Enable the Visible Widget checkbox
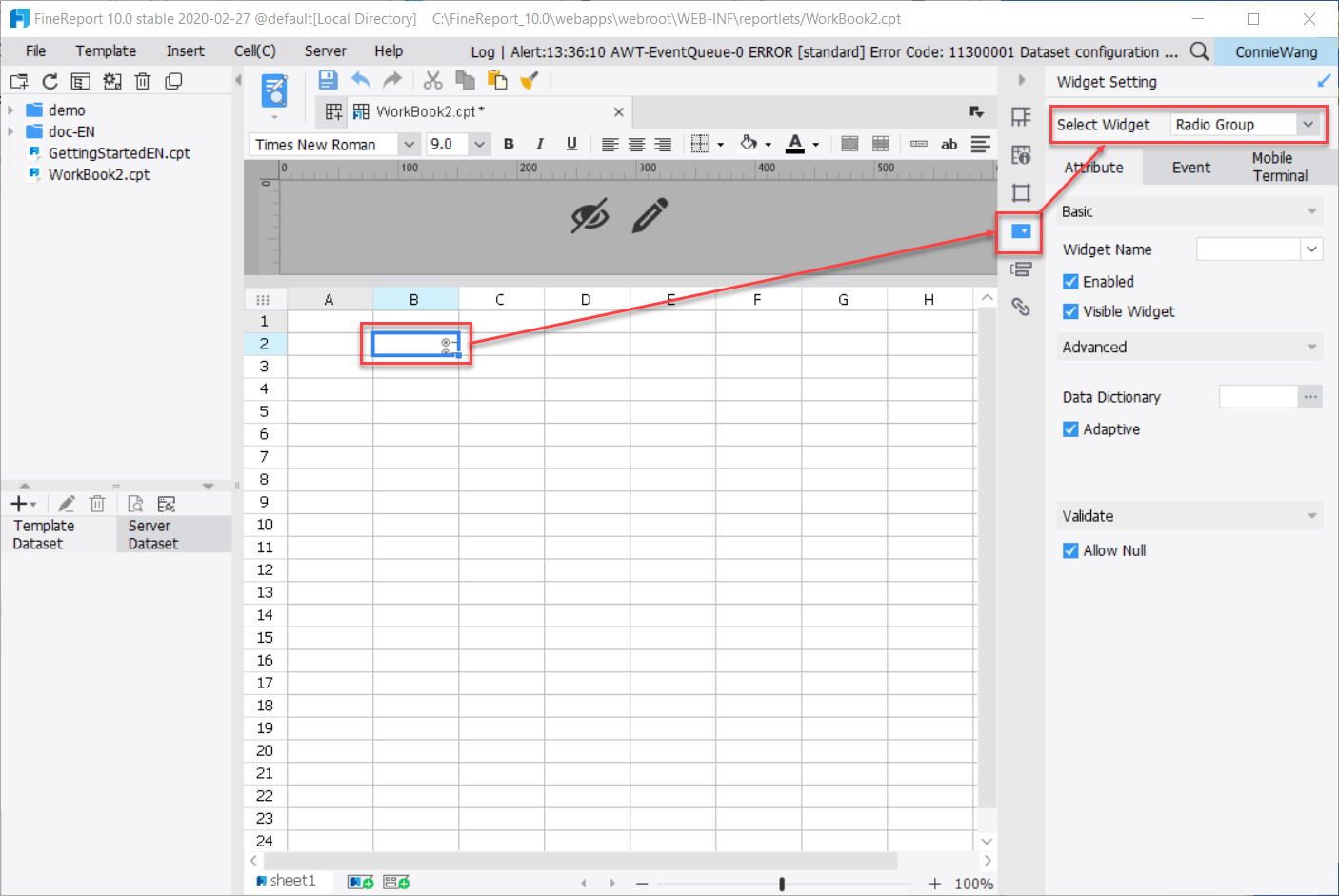 coord(1069,311)
